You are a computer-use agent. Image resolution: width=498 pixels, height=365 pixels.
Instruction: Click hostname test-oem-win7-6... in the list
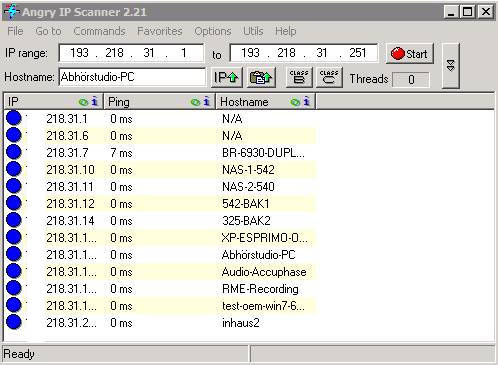tap(263, 306)
